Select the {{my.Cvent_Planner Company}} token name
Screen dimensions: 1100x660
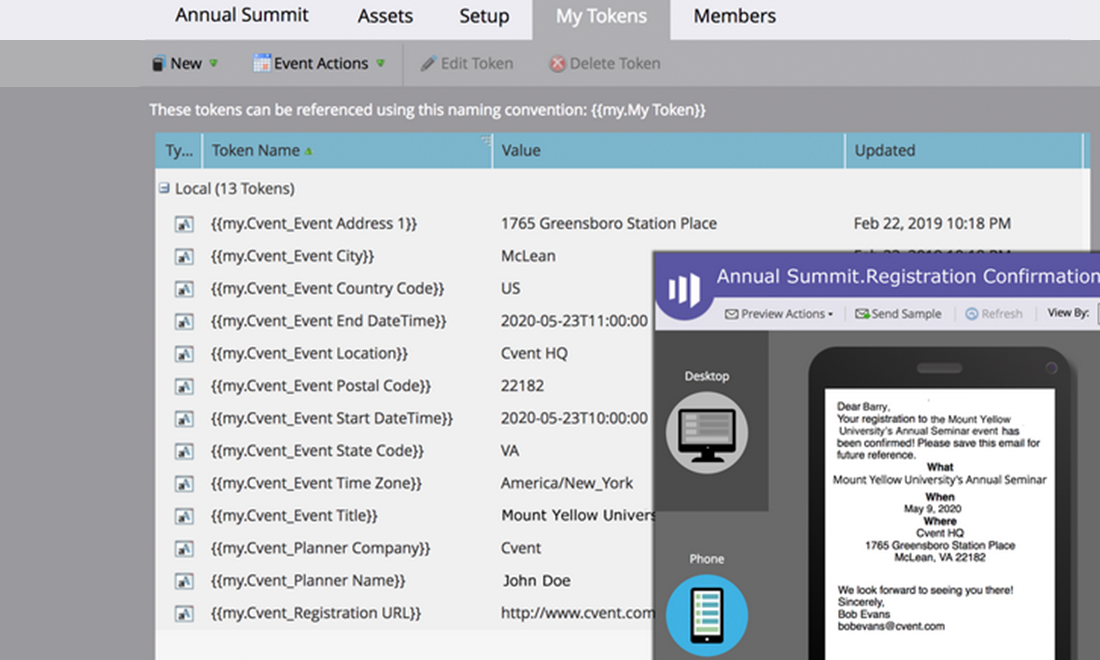321,548
